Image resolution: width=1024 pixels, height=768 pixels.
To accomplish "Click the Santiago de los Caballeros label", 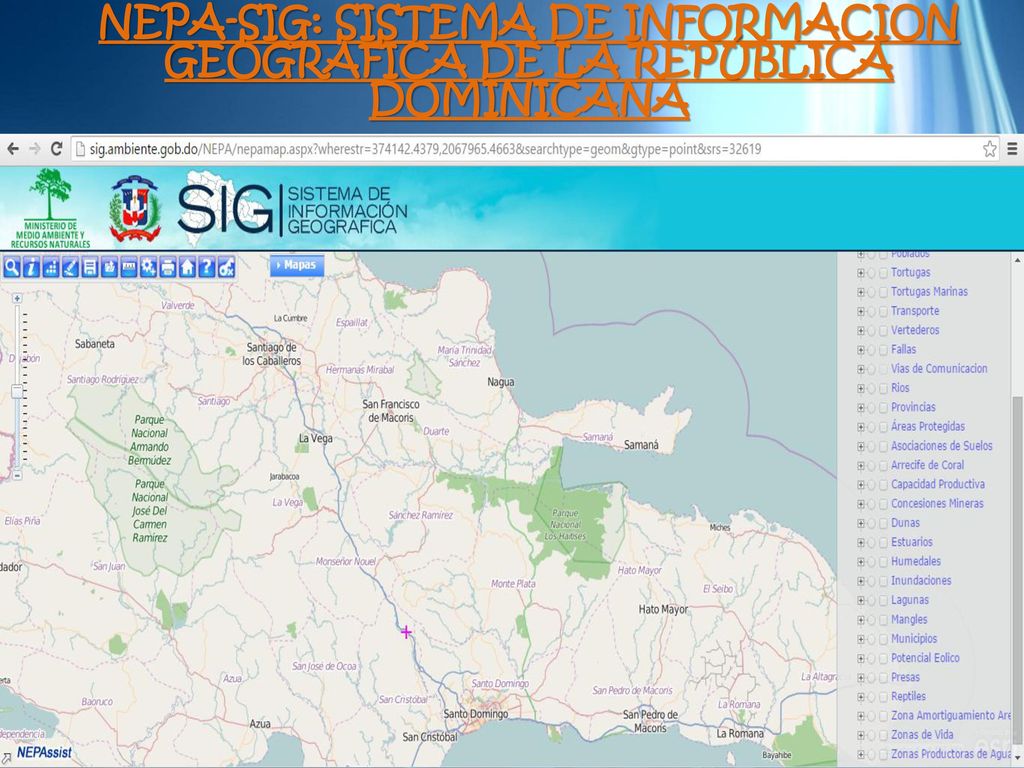I will tap(272, 354).
